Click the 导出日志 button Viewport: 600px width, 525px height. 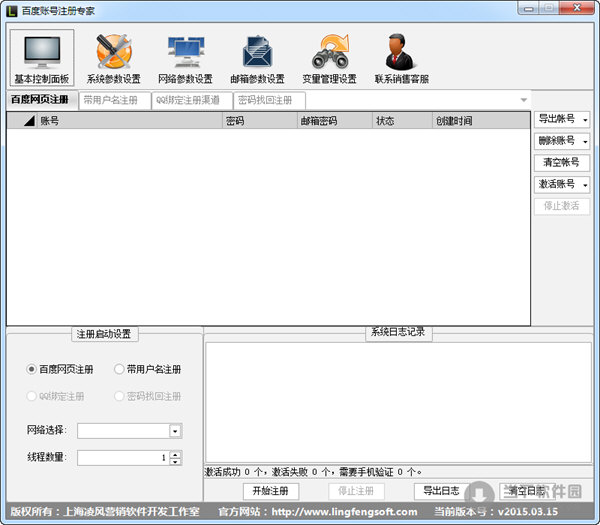coord(442,491)
